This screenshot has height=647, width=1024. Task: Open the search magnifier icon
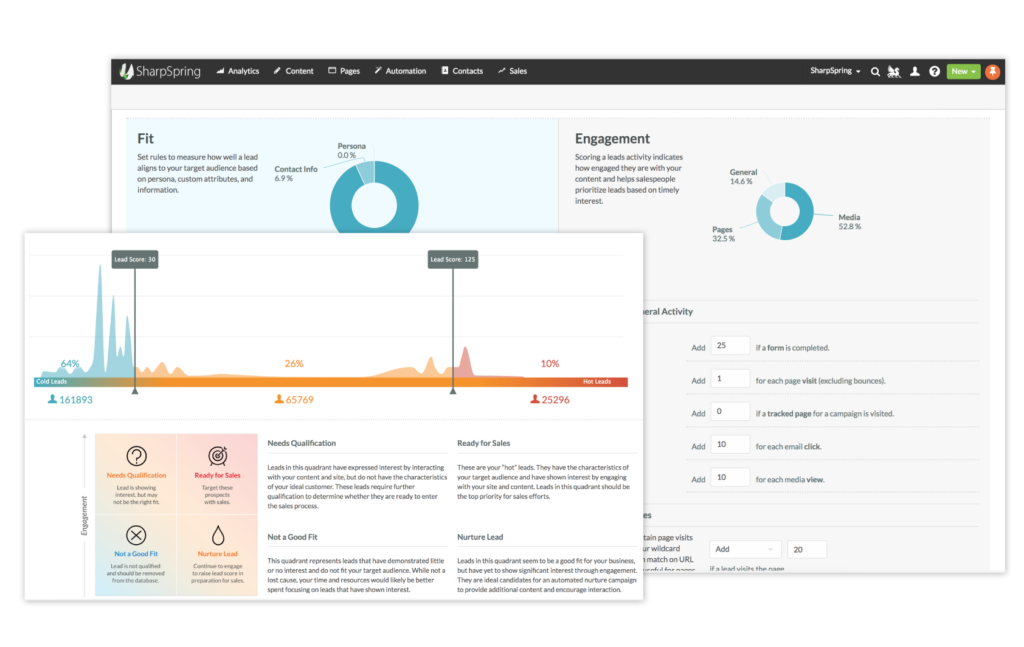875,71
